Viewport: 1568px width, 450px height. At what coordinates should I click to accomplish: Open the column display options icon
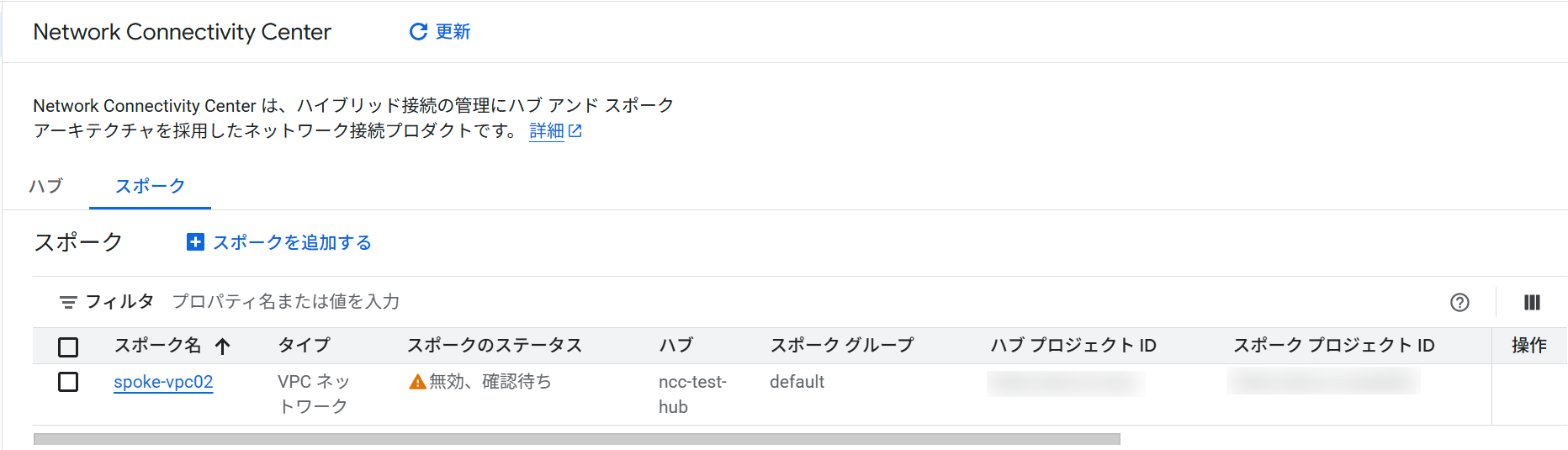coord(1532,303)
